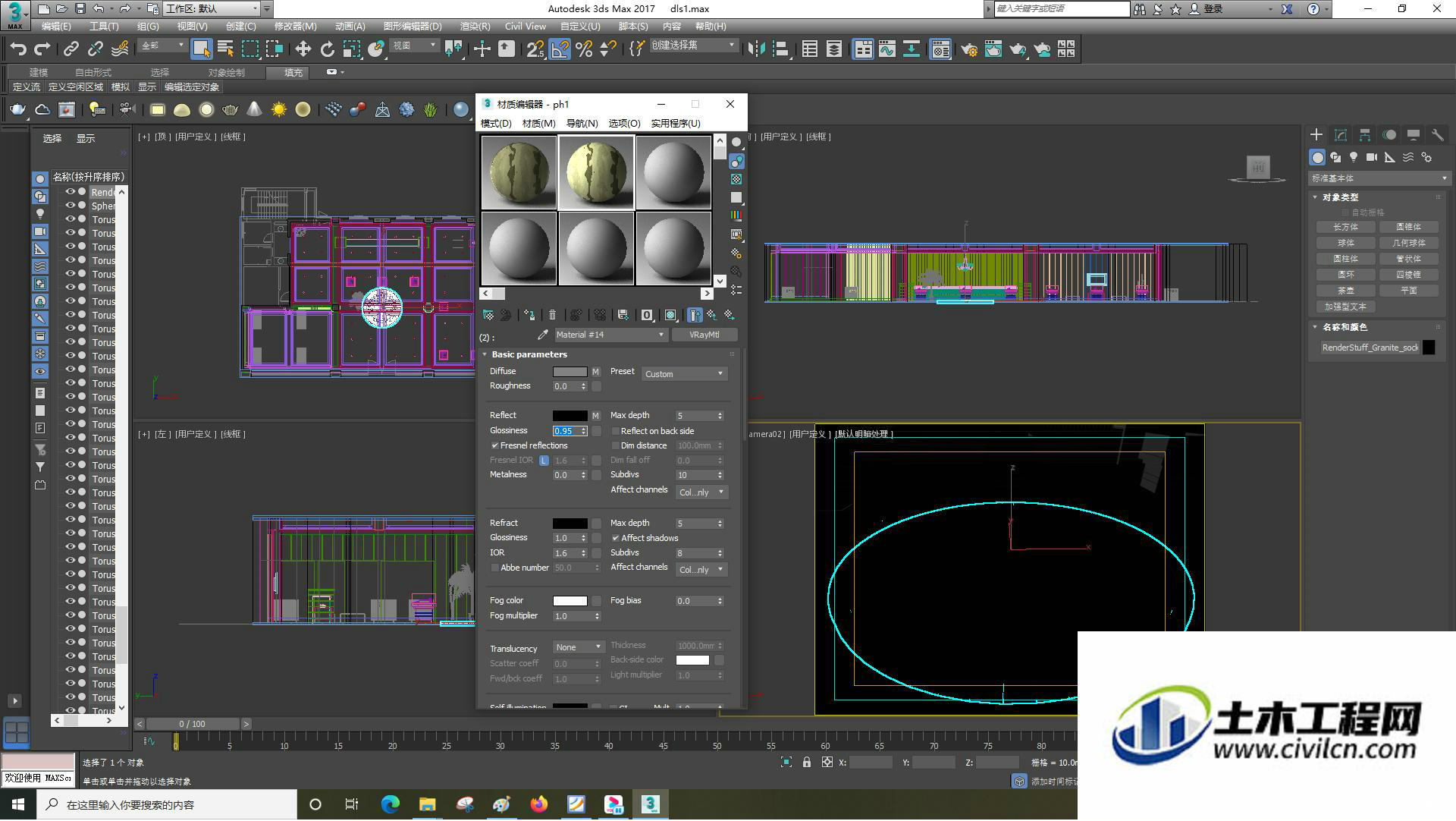The image size is (1456, 821).
Task: Open material editor 导航(N) menu
Action: pyautogui.click(x=582, y=124)
